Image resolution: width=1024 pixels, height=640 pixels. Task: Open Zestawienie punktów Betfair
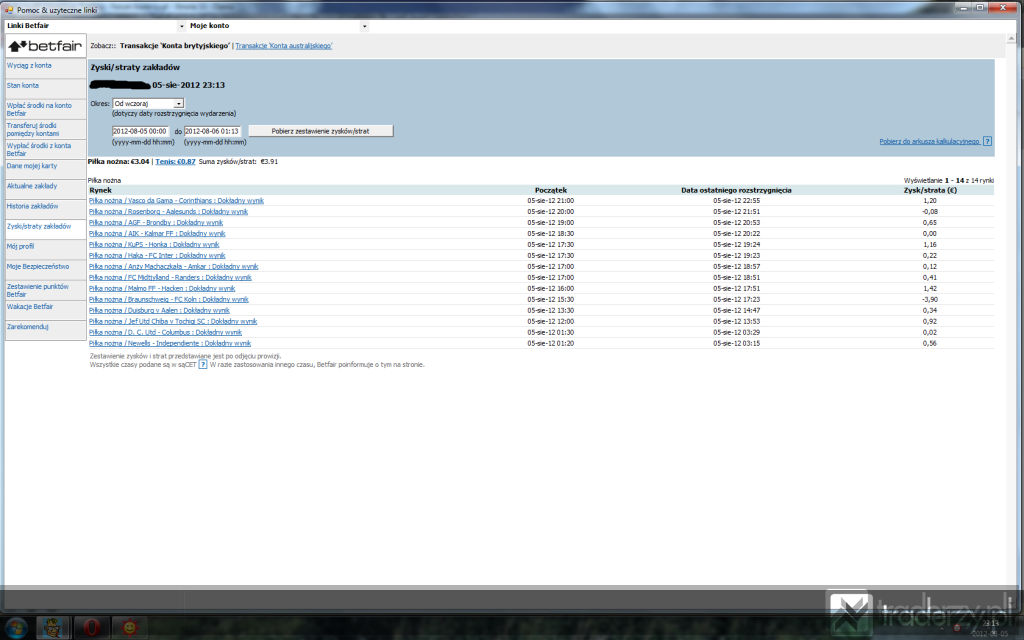(37, 291)
